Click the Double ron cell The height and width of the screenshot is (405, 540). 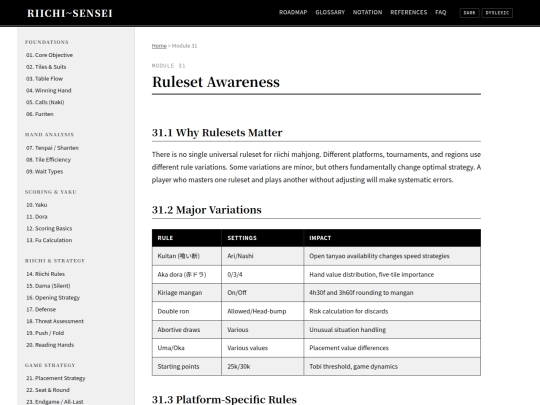tap(187, 311)
